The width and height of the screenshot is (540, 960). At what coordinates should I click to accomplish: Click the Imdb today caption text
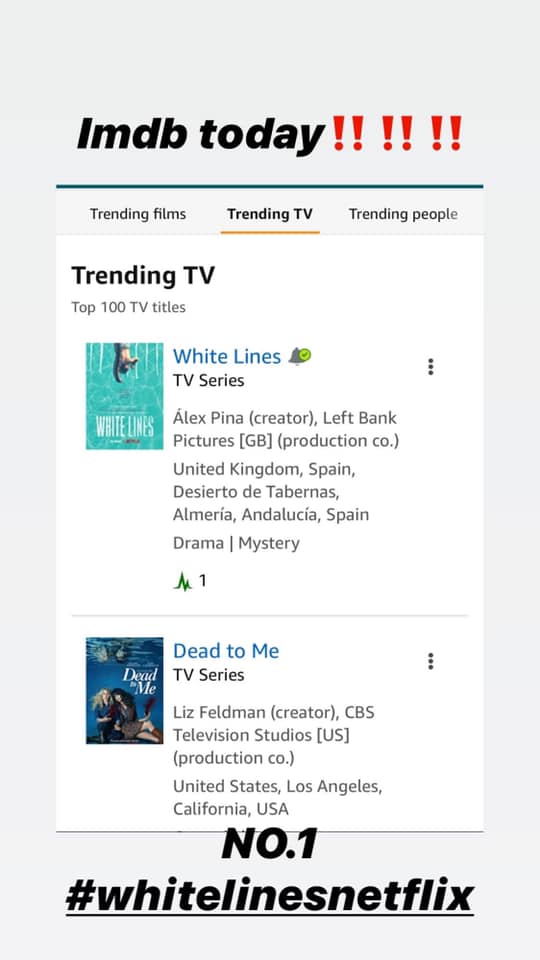pos(201,134)
